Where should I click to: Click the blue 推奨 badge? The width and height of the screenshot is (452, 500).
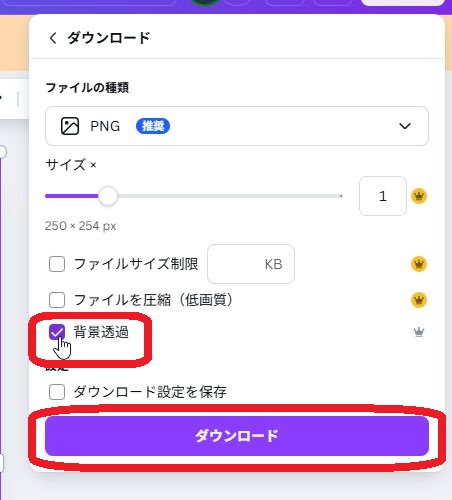click(x=153, y=126)
